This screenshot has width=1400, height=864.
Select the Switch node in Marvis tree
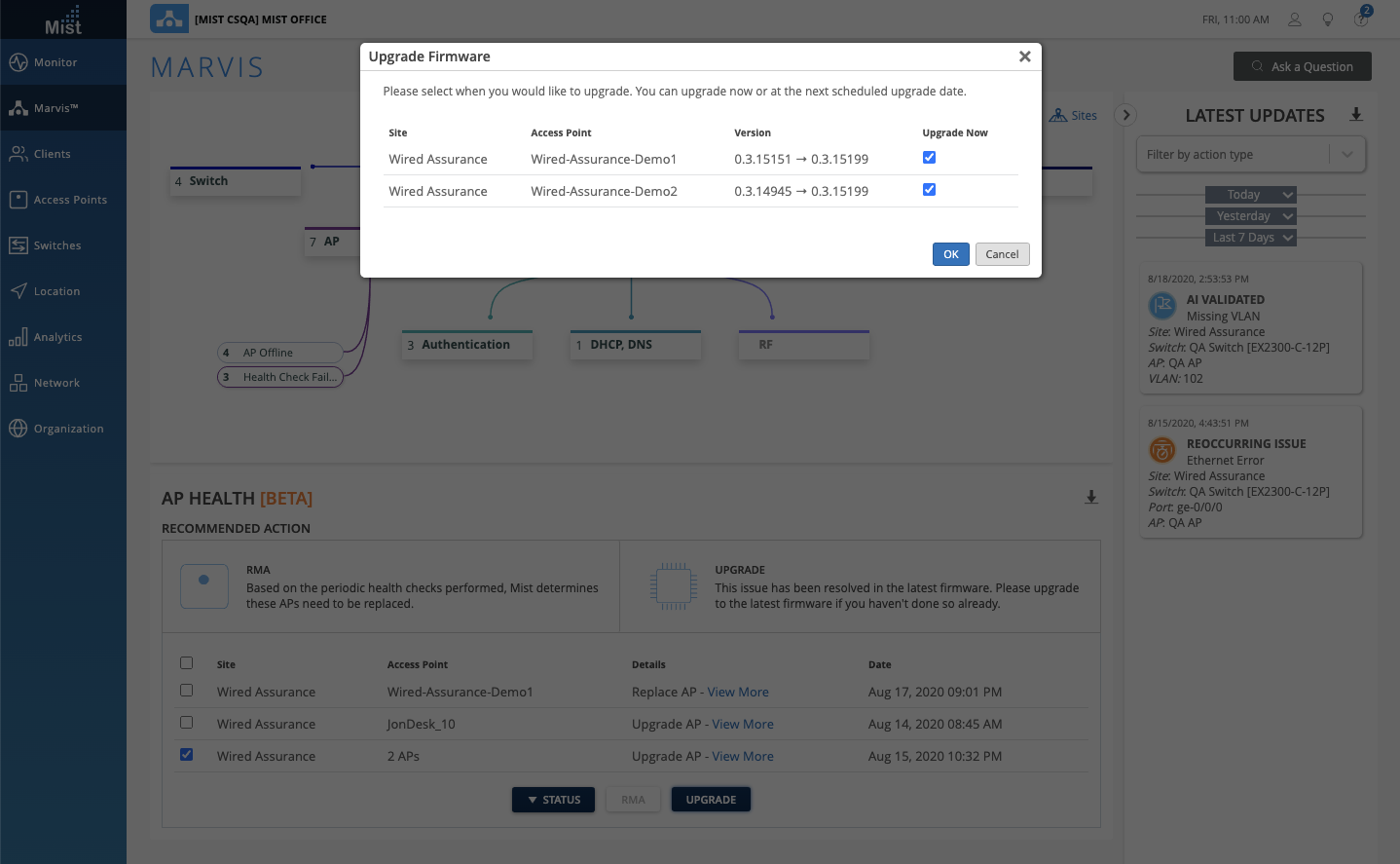[236, 181]
